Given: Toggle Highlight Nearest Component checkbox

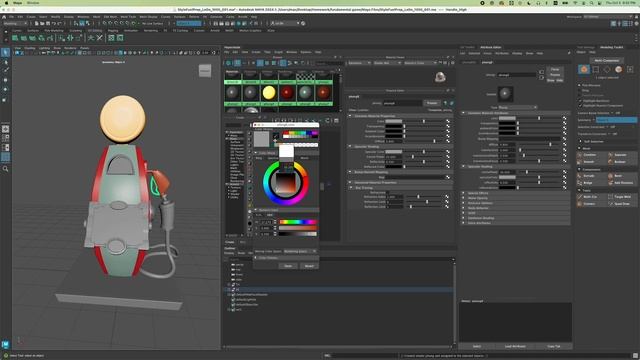Looking at the screenshot, I should point(580,105).
